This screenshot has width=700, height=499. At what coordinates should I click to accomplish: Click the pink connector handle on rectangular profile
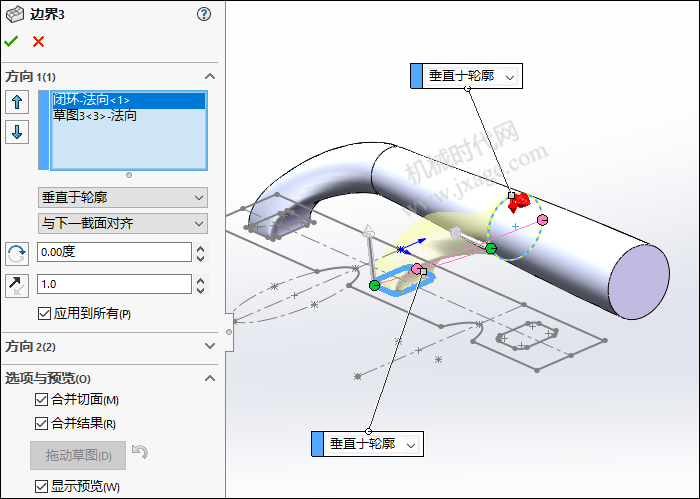(417, 269)
